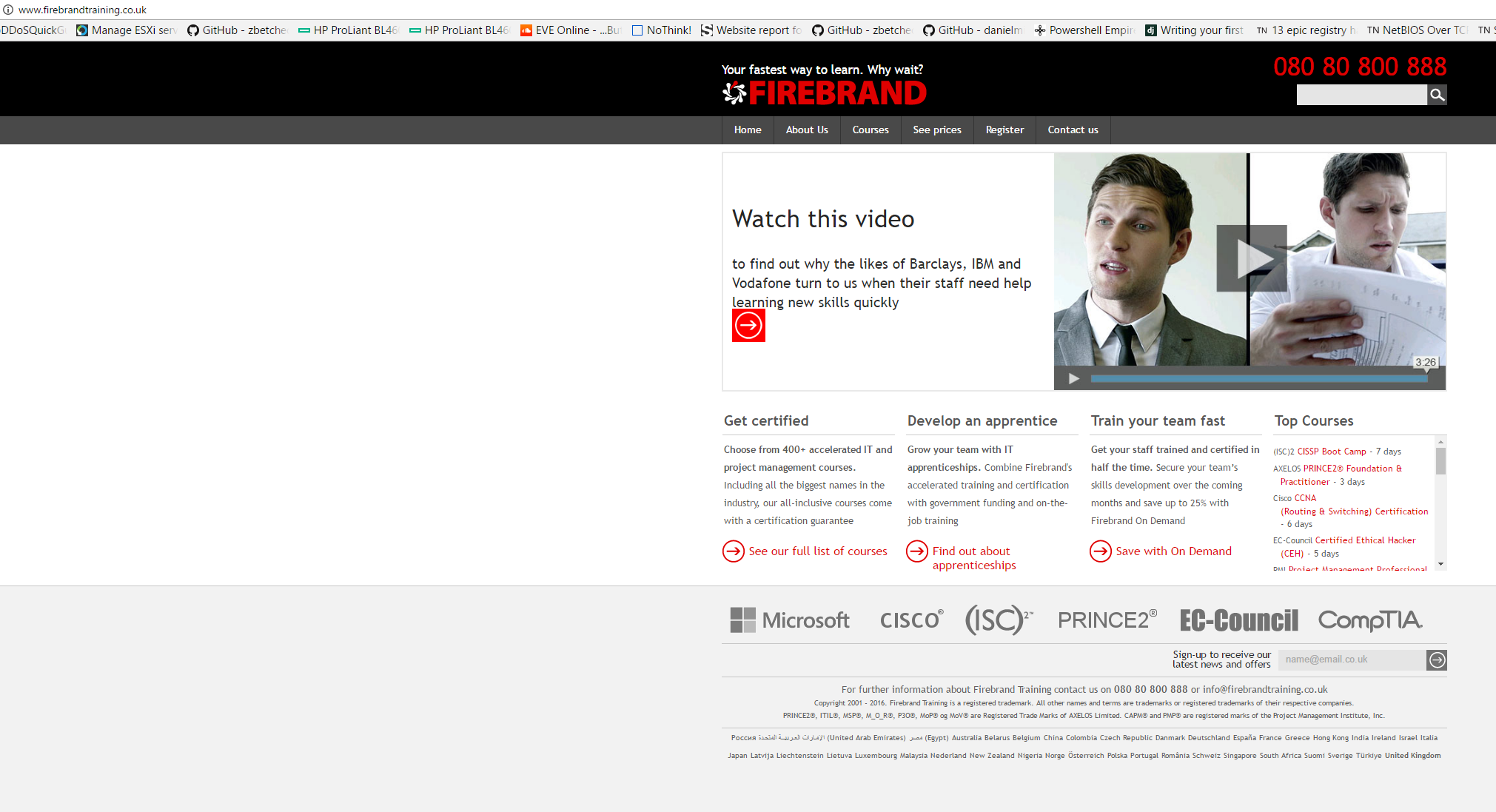Image resolution: width=1496 pixels, height=812 pixels.
Task: Open PRINCE2 Foundation & Practitioner course link
Action: 1340,475
